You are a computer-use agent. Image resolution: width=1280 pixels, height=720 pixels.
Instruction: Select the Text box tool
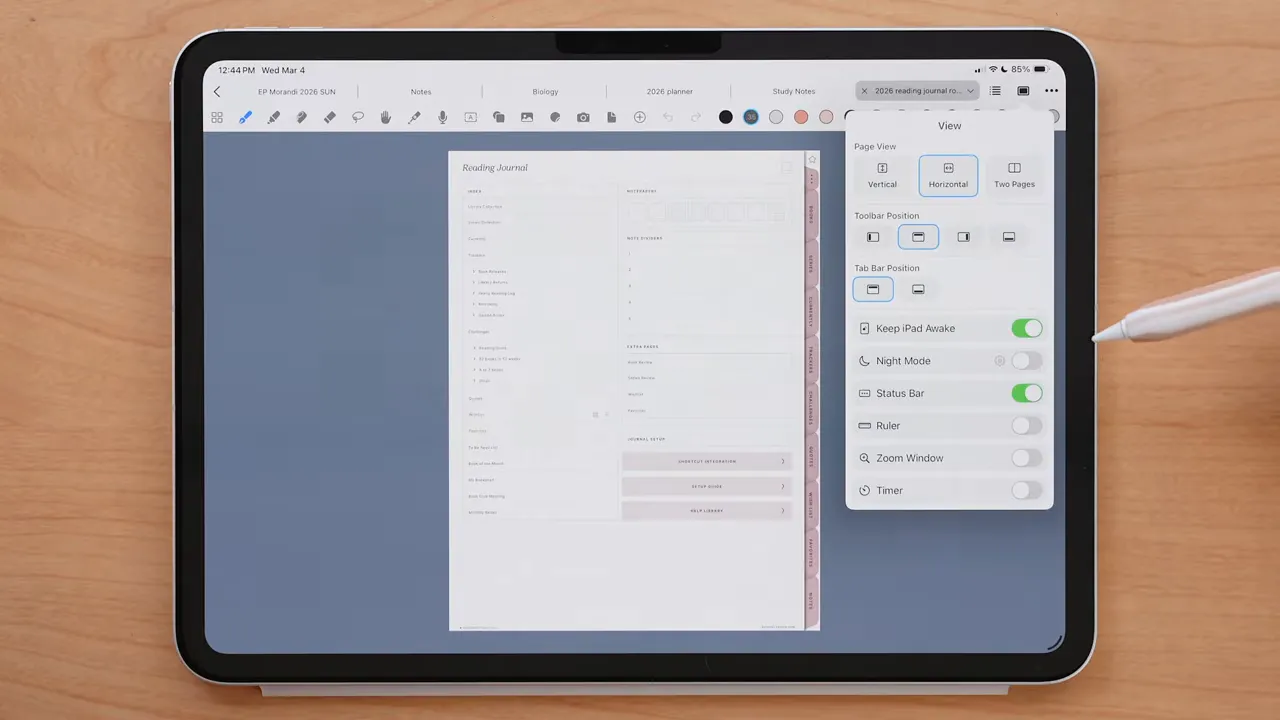pos(470,117)
